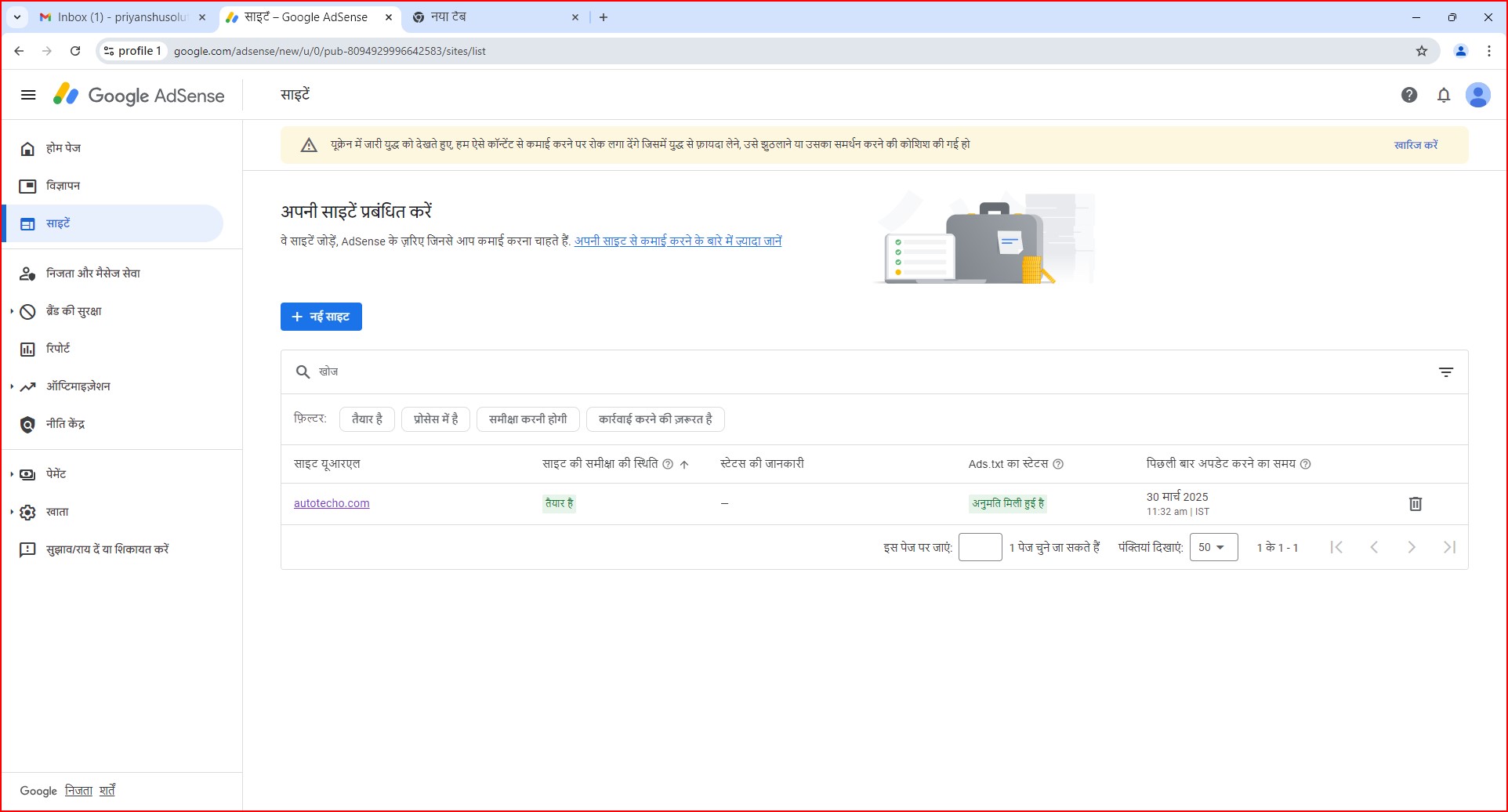Screen dimensions: 1508x812
Task: Go to the first page arrow
Action: [x=1336, y=547]
